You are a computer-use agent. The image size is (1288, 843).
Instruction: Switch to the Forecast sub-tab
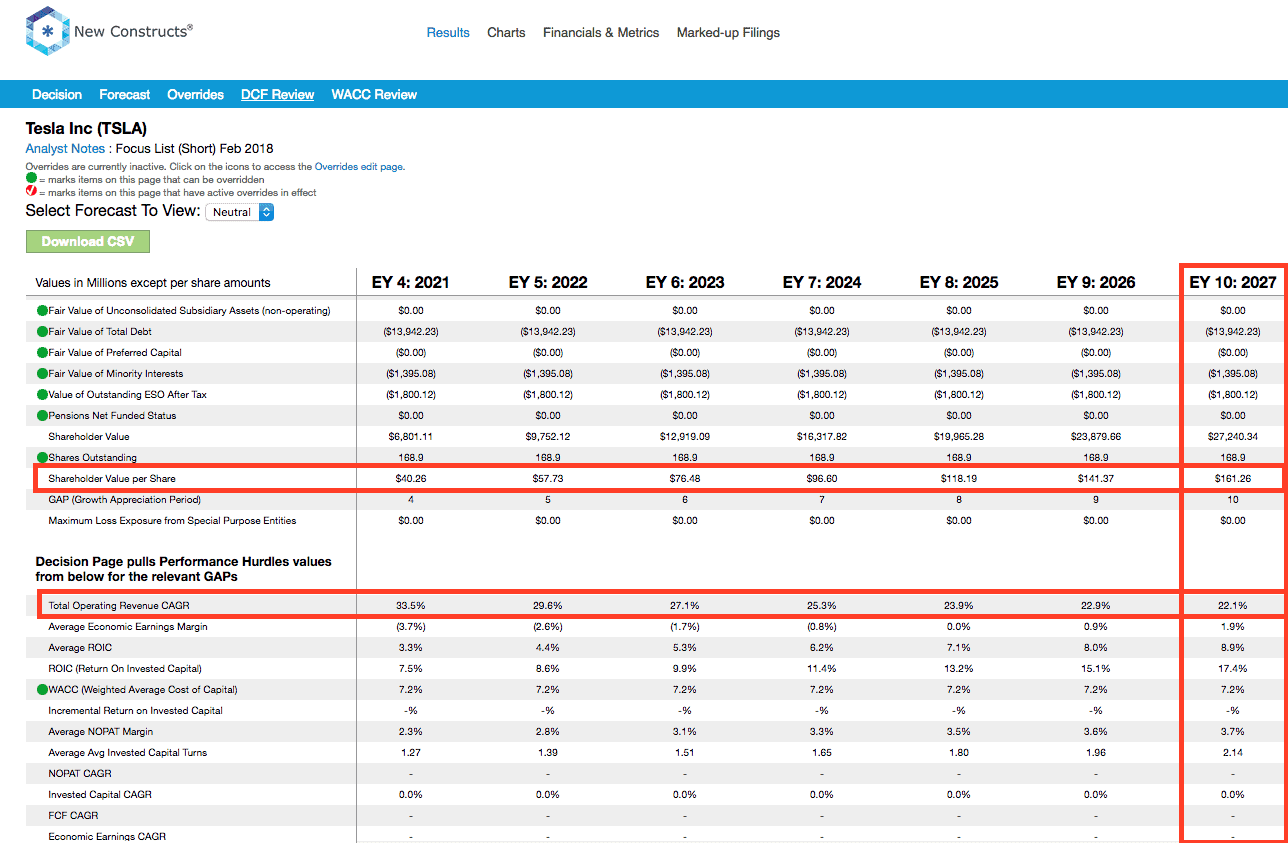[124, 94]
